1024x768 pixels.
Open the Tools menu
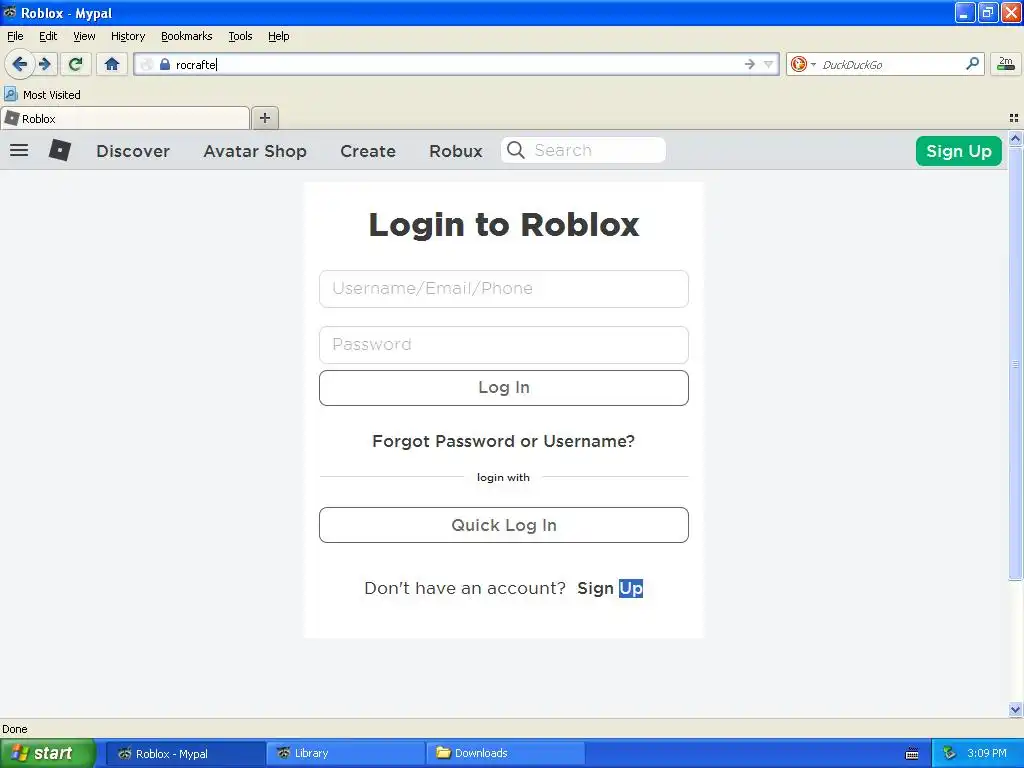pyautogui.click(x=240, y=36)
